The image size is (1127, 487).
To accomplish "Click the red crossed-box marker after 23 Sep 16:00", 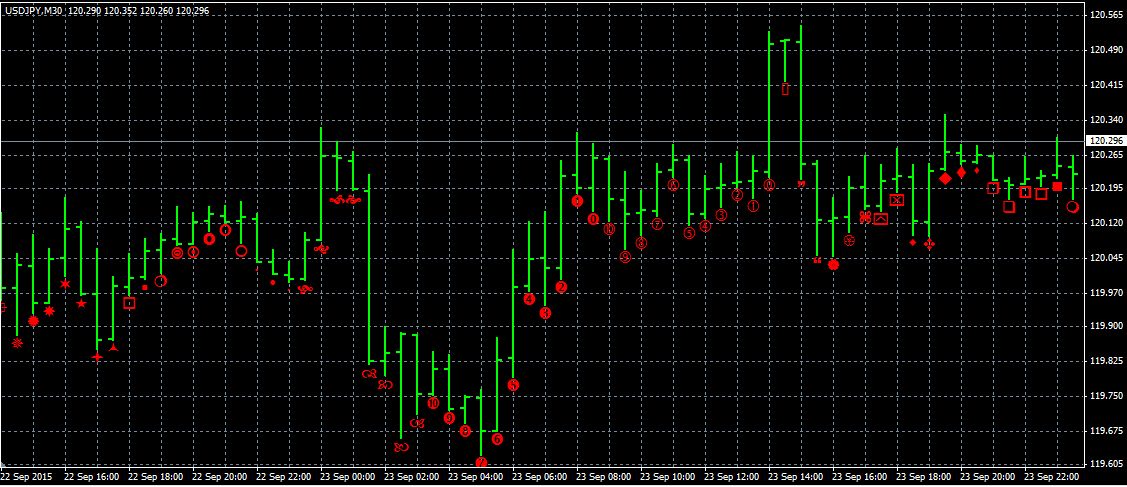I will (897, 199).
